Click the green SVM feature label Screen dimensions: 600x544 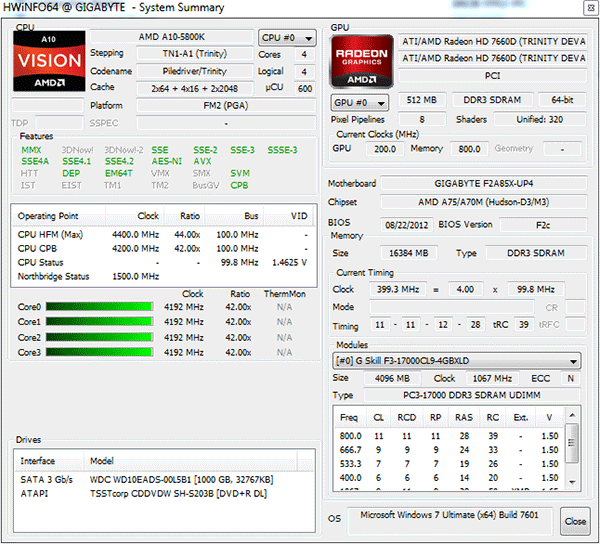(240, 173)
